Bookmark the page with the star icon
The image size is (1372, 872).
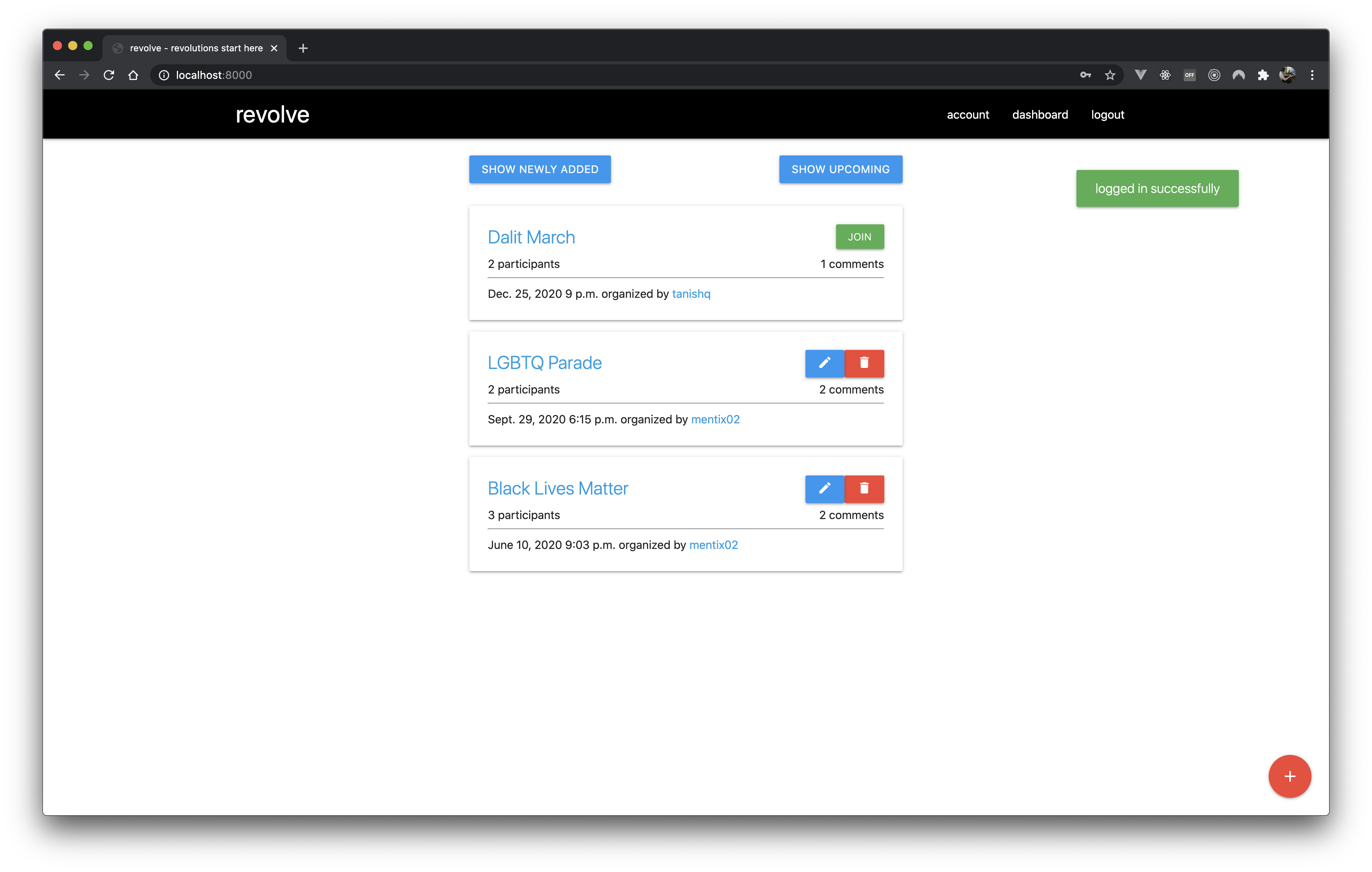pyautogui.click(x=1109, y=75)
